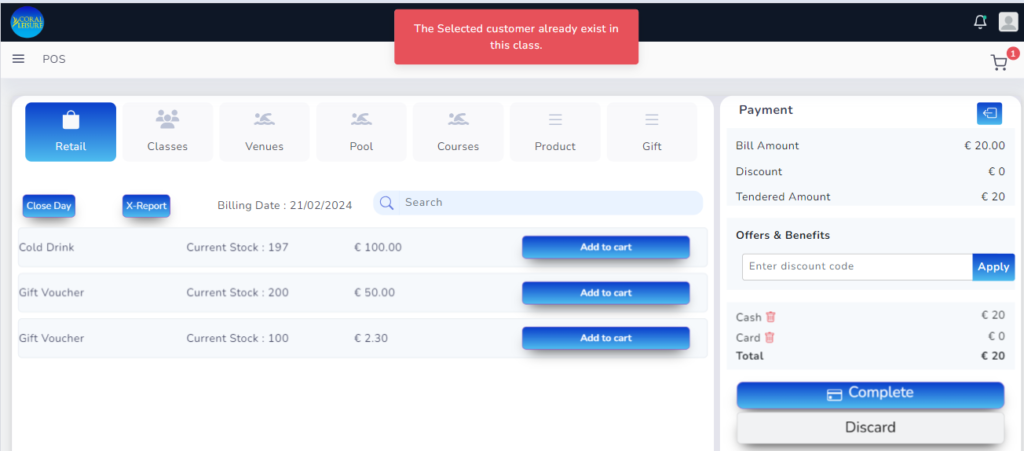Screen dimensions: 1024x451
Task: Open the shopping cart icon
Action: pos(999,63)
